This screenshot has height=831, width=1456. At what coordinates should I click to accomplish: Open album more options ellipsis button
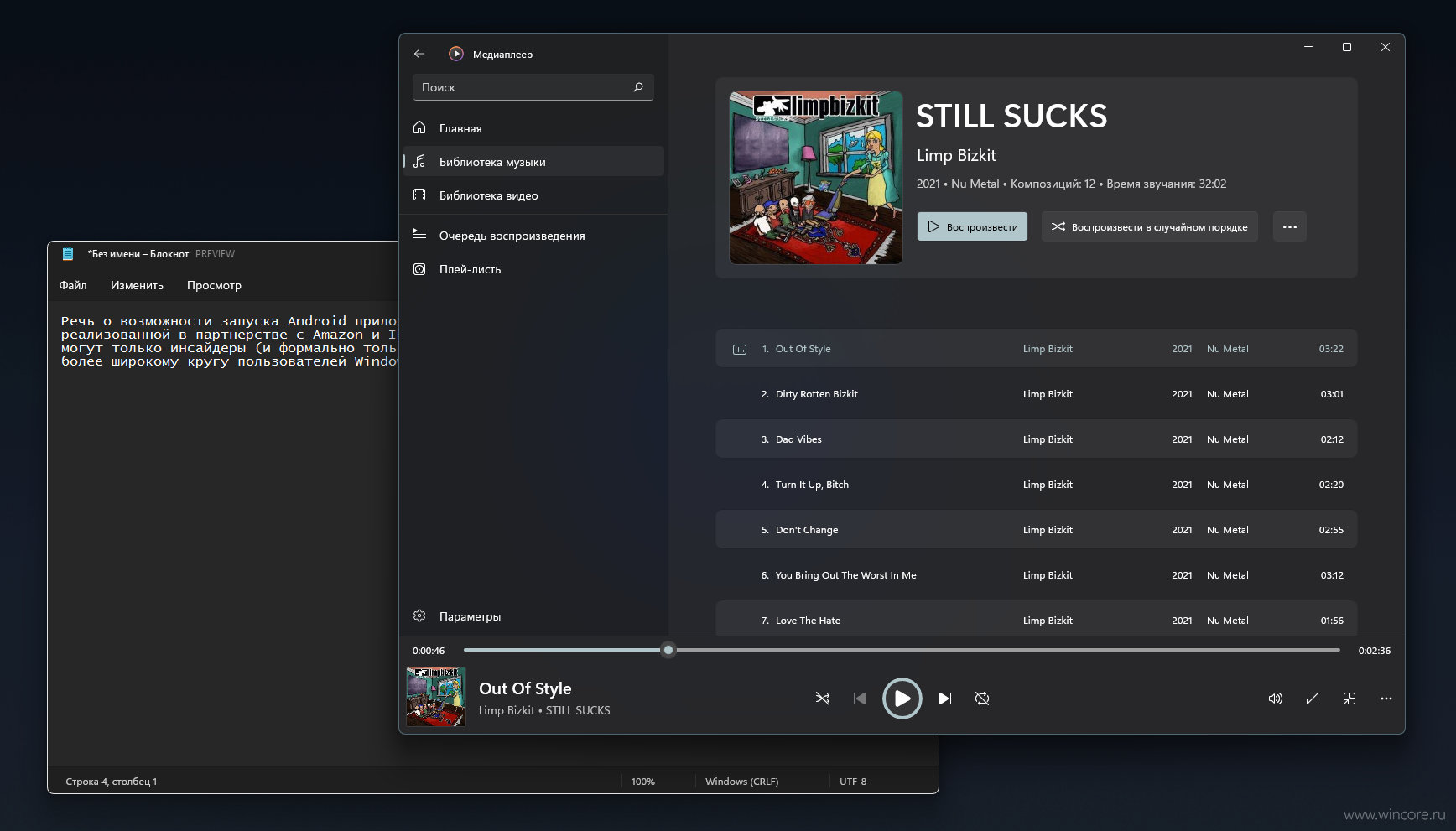(x=1290, y=226)
